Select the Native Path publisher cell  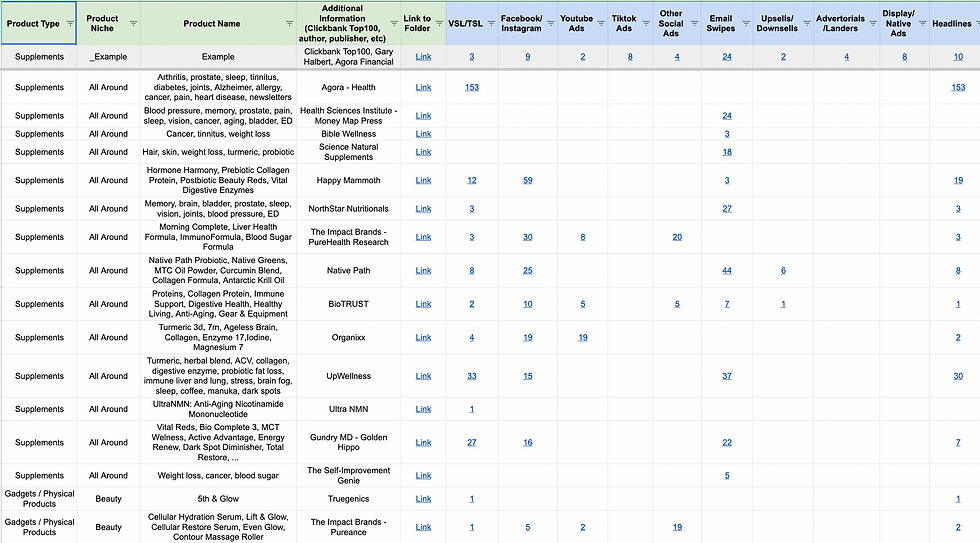(x=349, y=271)
